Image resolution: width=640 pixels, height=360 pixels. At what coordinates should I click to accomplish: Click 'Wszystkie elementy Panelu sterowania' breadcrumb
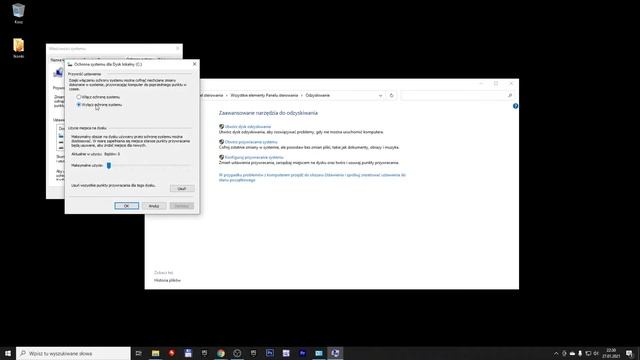[264, 95]
